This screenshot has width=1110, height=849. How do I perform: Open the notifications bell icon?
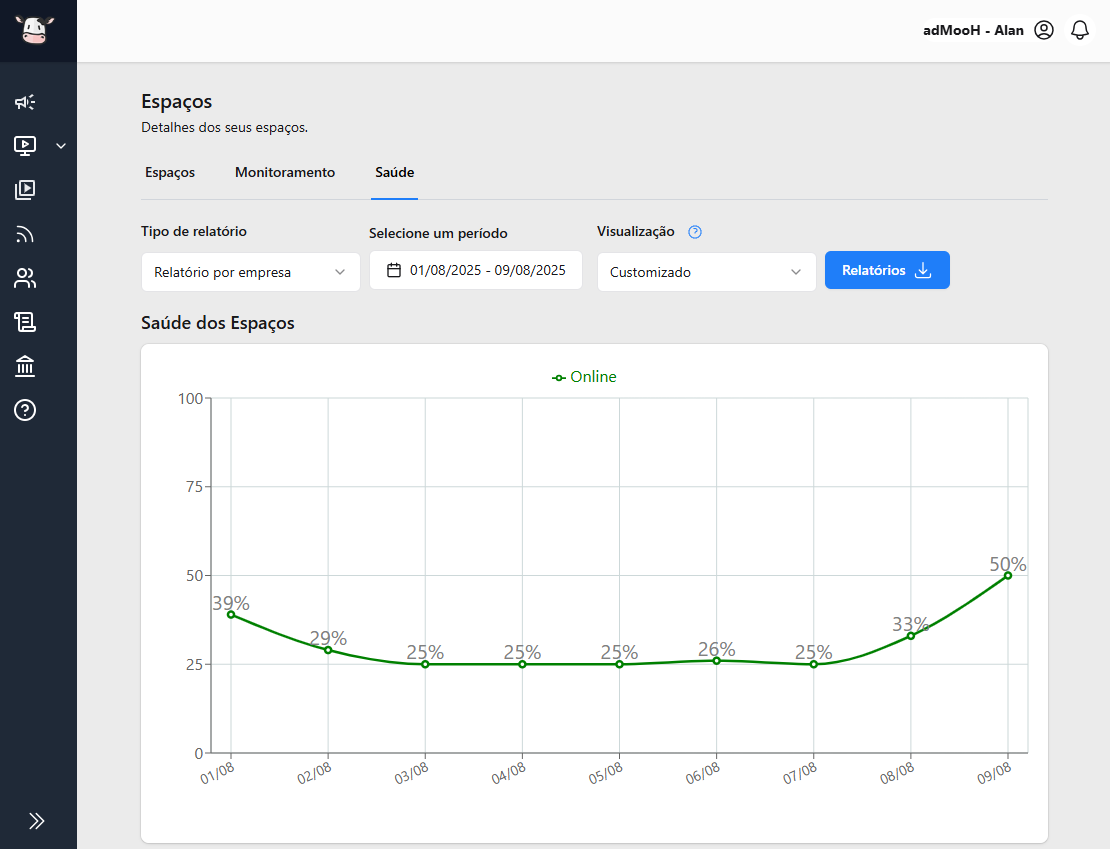pos(1080,30)
